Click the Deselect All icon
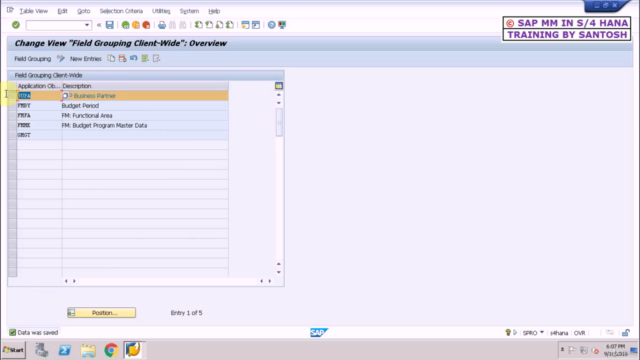The width and height of the screenshot is (640, 360). (x=156, y=59)
